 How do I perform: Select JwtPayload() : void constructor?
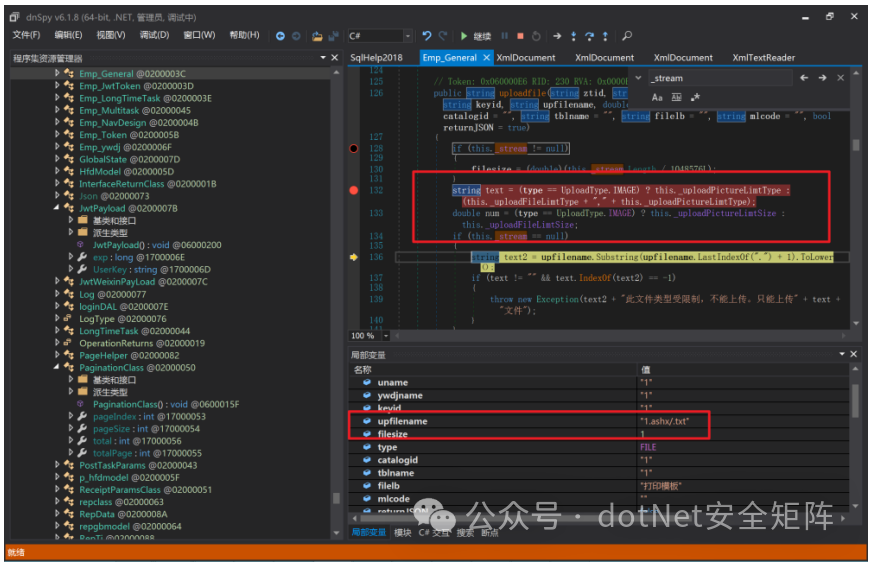pos(157,245)
